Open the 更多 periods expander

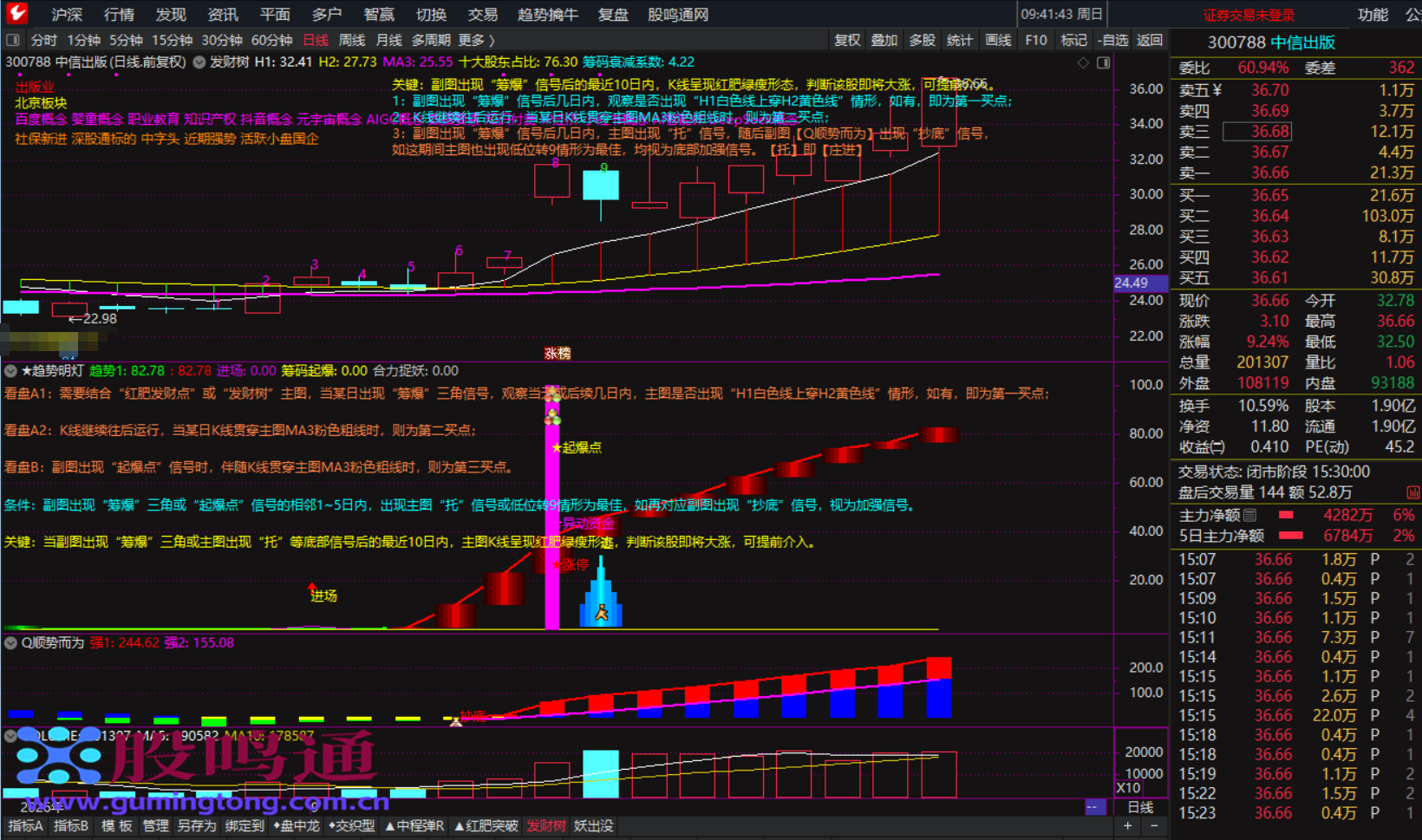476,40
